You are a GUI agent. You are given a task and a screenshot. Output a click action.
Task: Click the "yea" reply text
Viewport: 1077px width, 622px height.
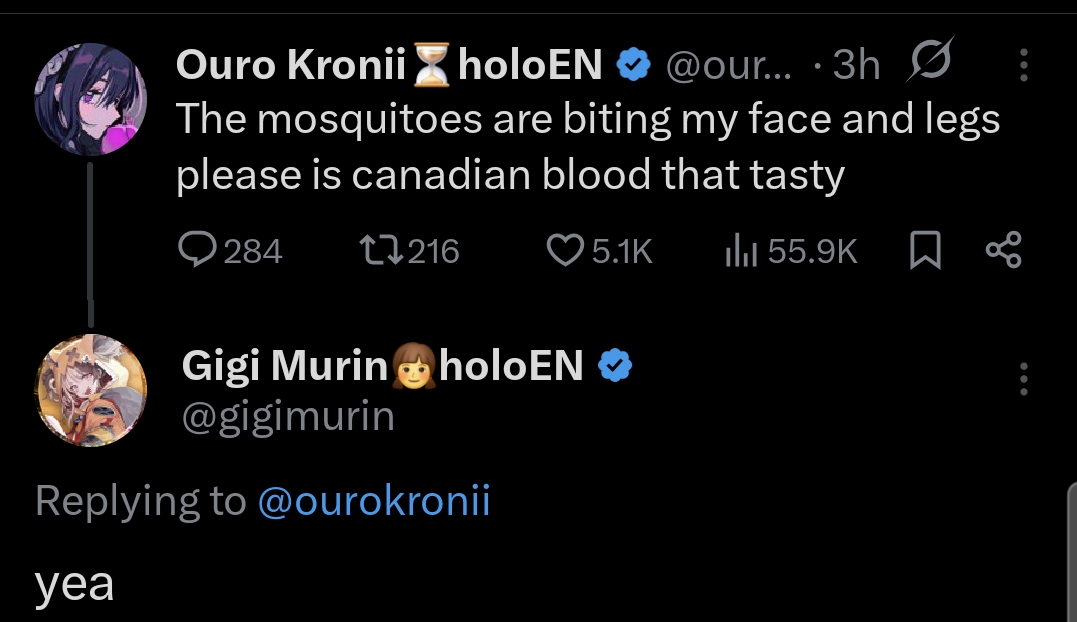point(75,585)
